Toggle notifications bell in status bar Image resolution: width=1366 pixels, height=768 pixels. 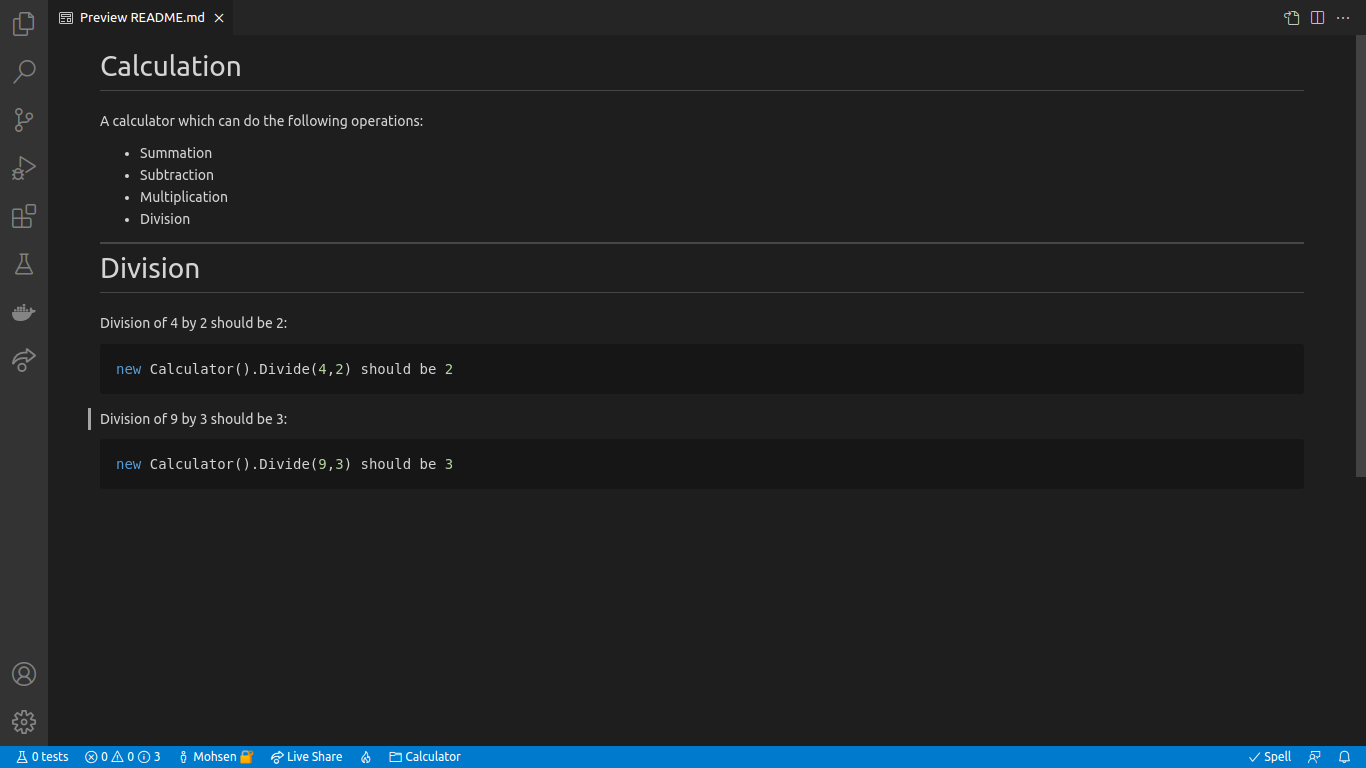(x=1345, y=757)
